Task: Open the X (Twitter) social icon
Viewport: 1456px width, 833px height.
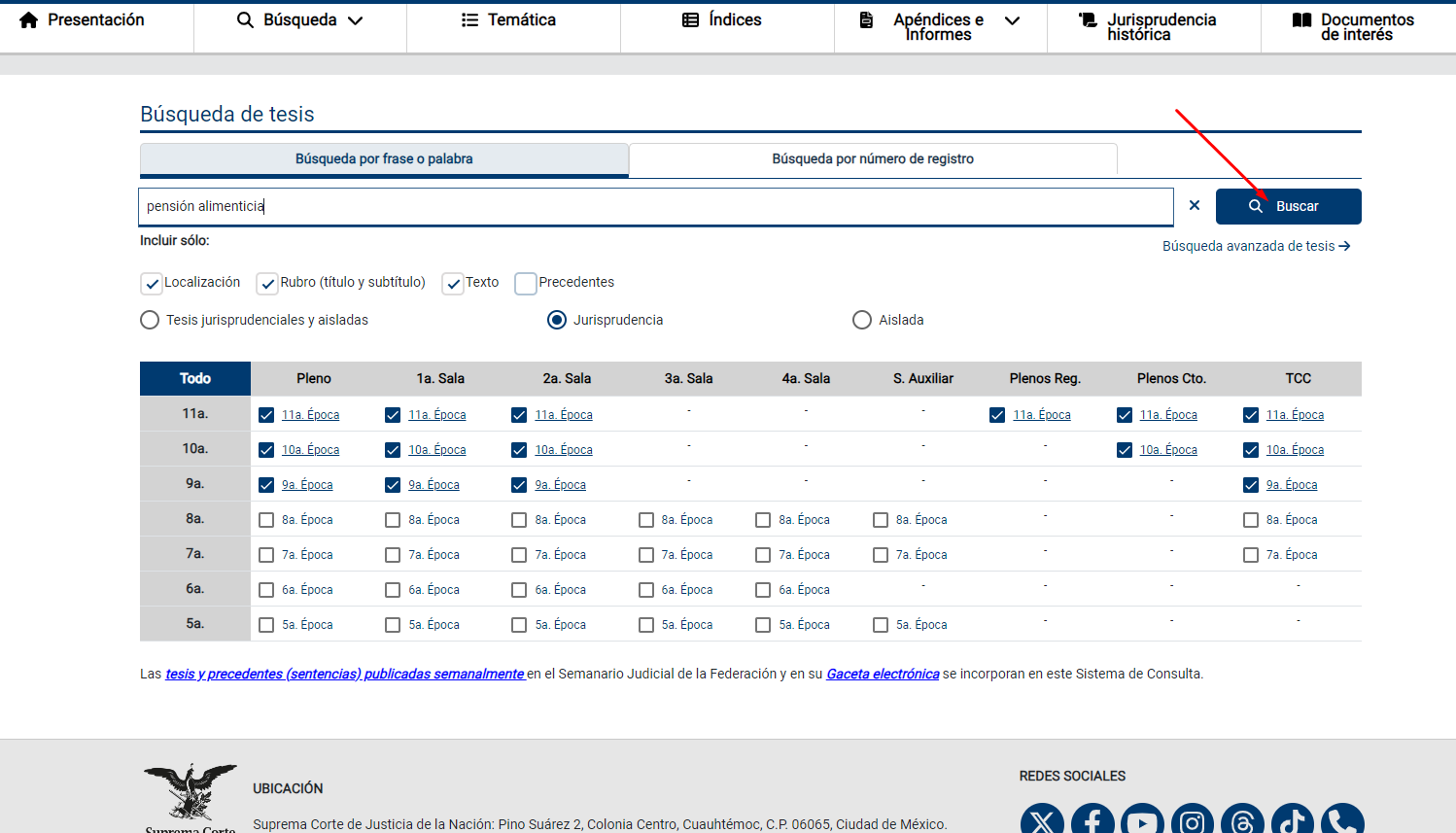Action: [1042, 820]
